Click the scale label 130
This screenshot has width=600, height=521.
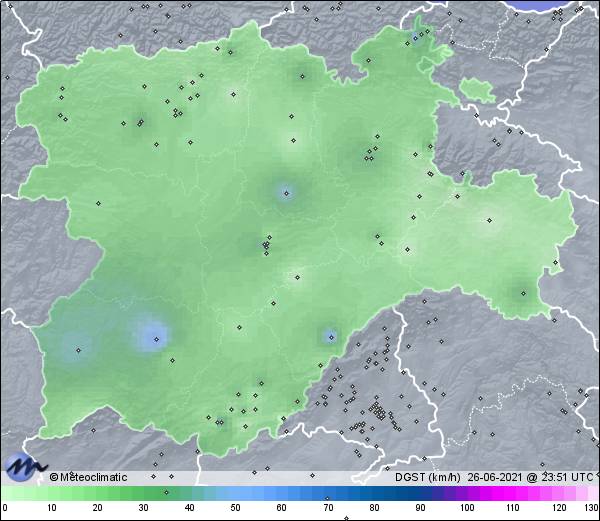pos(592,508)
